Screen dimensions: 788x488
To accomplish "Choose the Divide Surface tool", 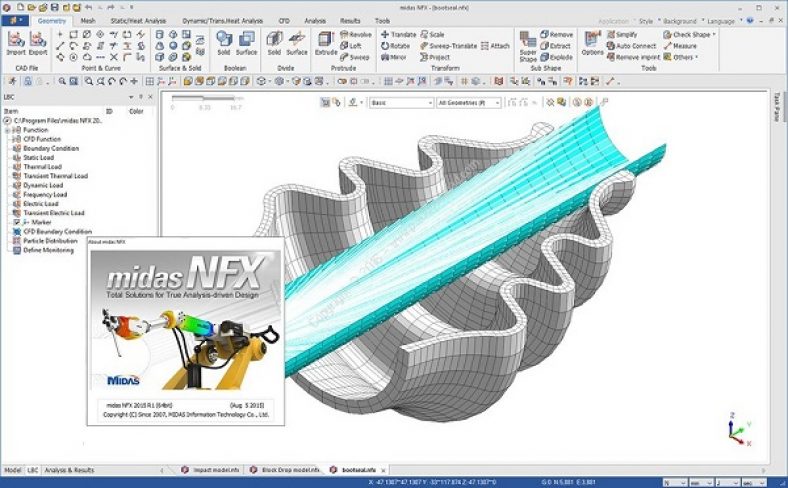I will tap(297, 44).
